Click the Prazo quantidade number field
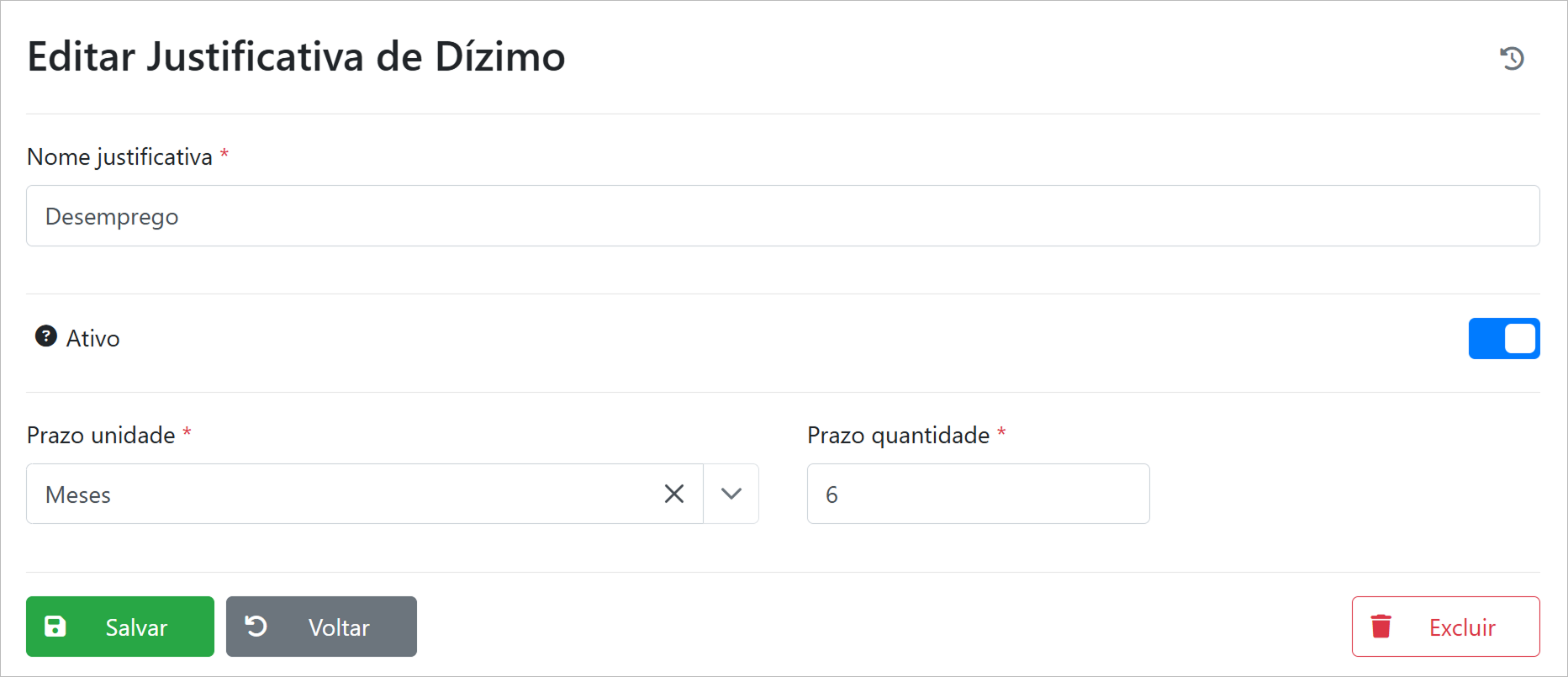Image resolution: width=1568 pixels, height=677 pixels. [977, 494]
